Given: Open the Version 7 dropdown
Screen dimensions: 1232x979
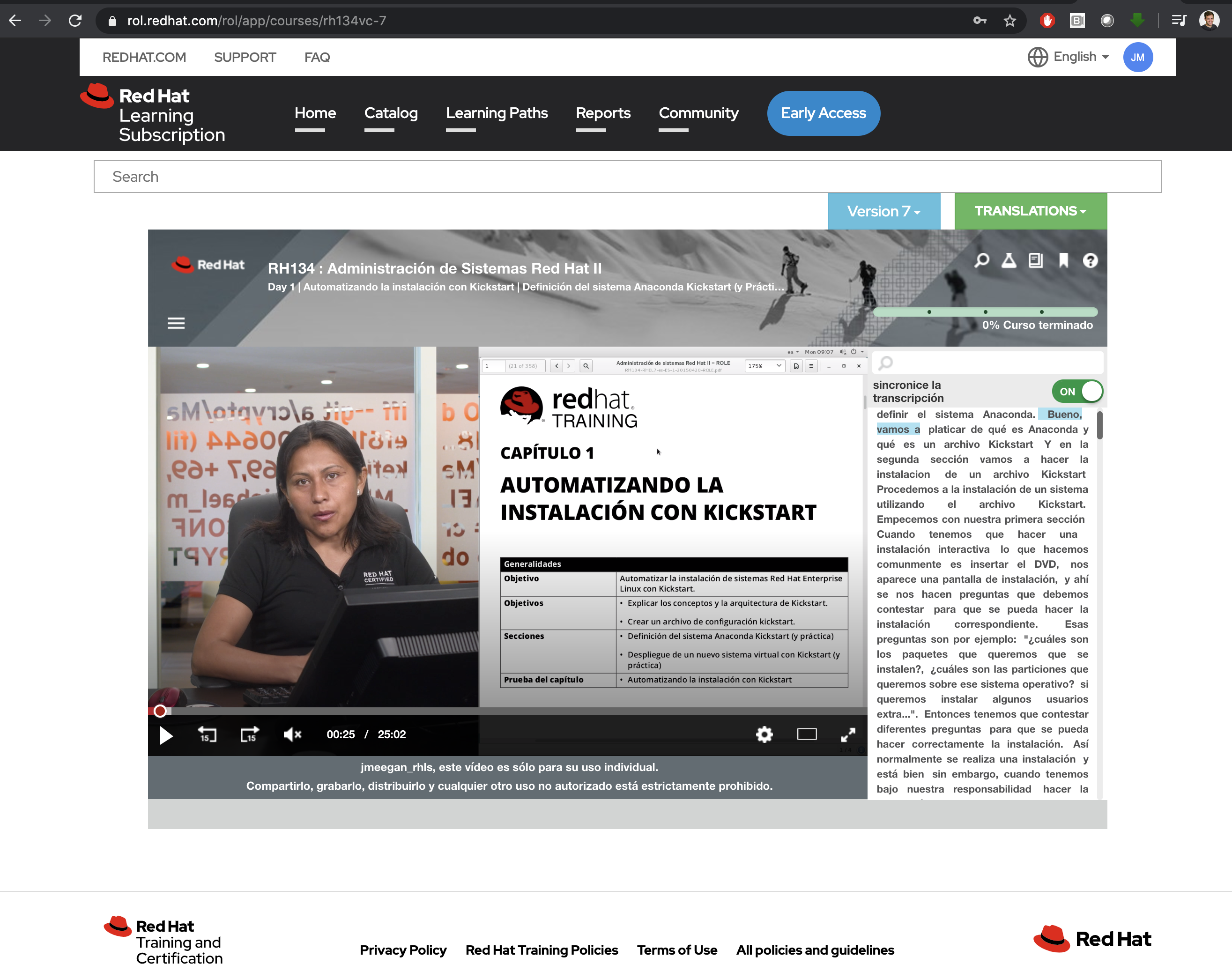Looking at the screenshot, I should click(883, 211).
